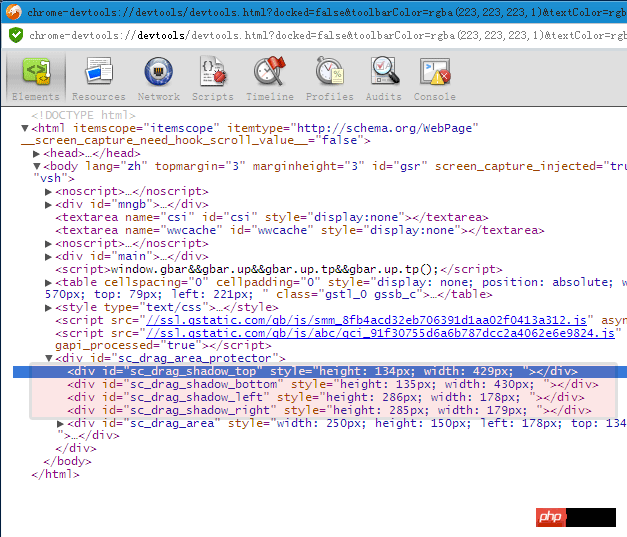Viewport: 627px width, 537px height.
Task: Open the gci_91f30755d6a6b787dcc2a4062e6e9824.js script link
Action: point(380,333)
